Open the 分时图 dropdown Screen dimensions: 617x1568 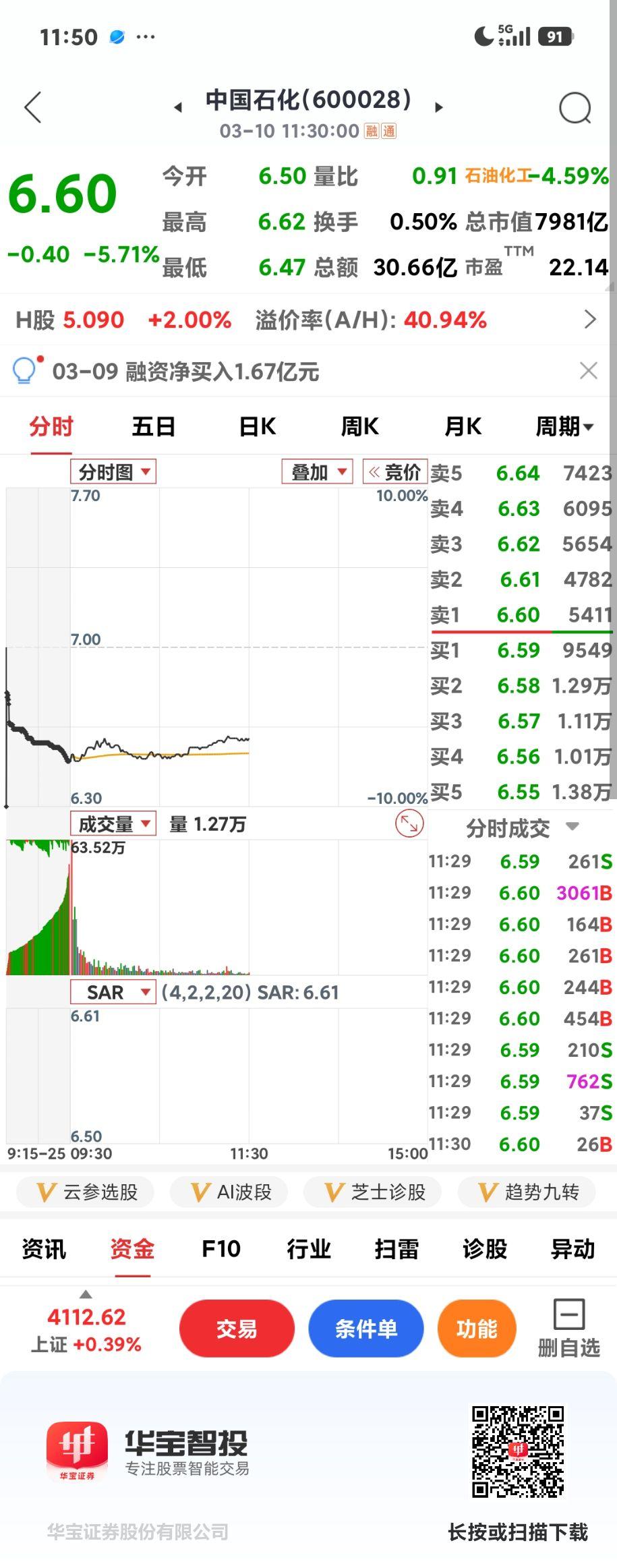pos(113,471)
